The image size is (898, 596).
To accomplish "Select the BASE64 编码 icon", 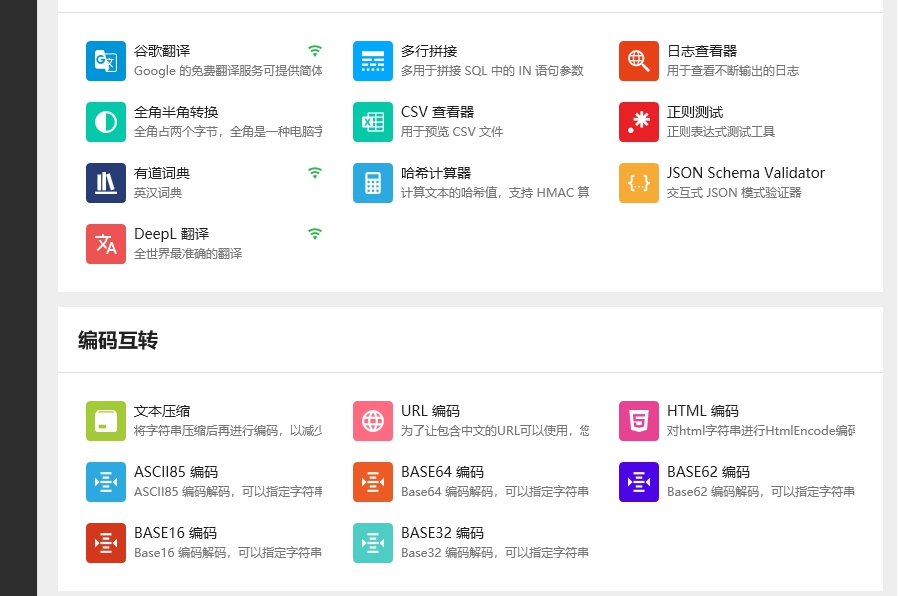I will click(x=372, y=482).
